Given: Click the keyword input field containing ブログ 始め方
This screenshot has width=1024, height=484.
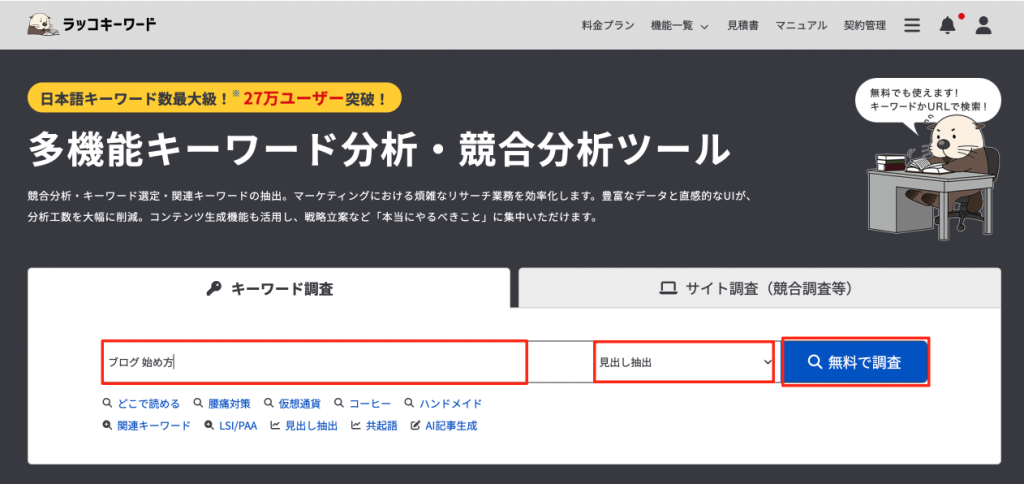Looking at the screenshot, I should point(314,362).
